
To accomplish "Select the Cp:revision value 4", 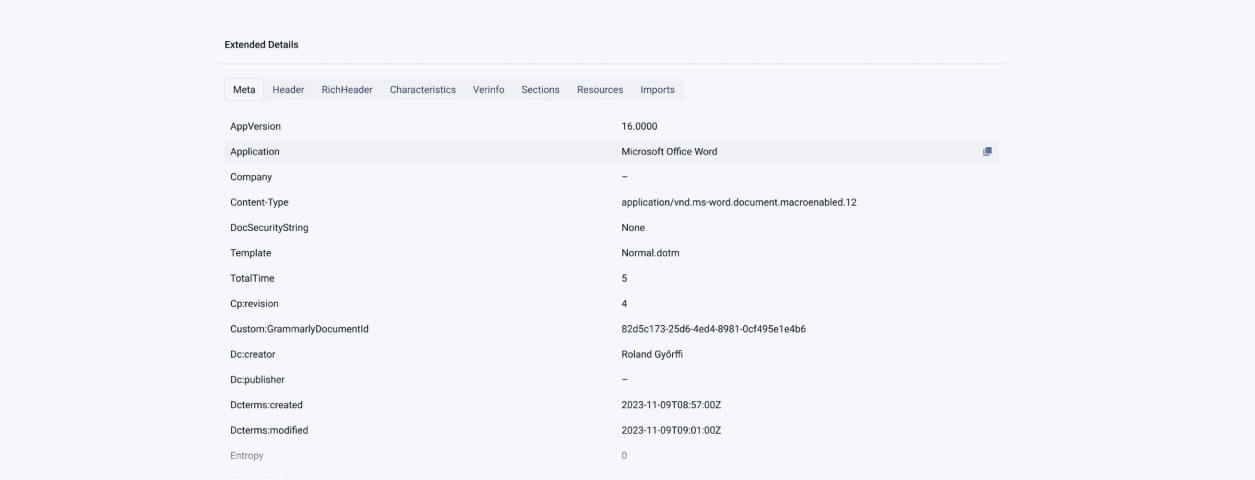I will (624, 303).
